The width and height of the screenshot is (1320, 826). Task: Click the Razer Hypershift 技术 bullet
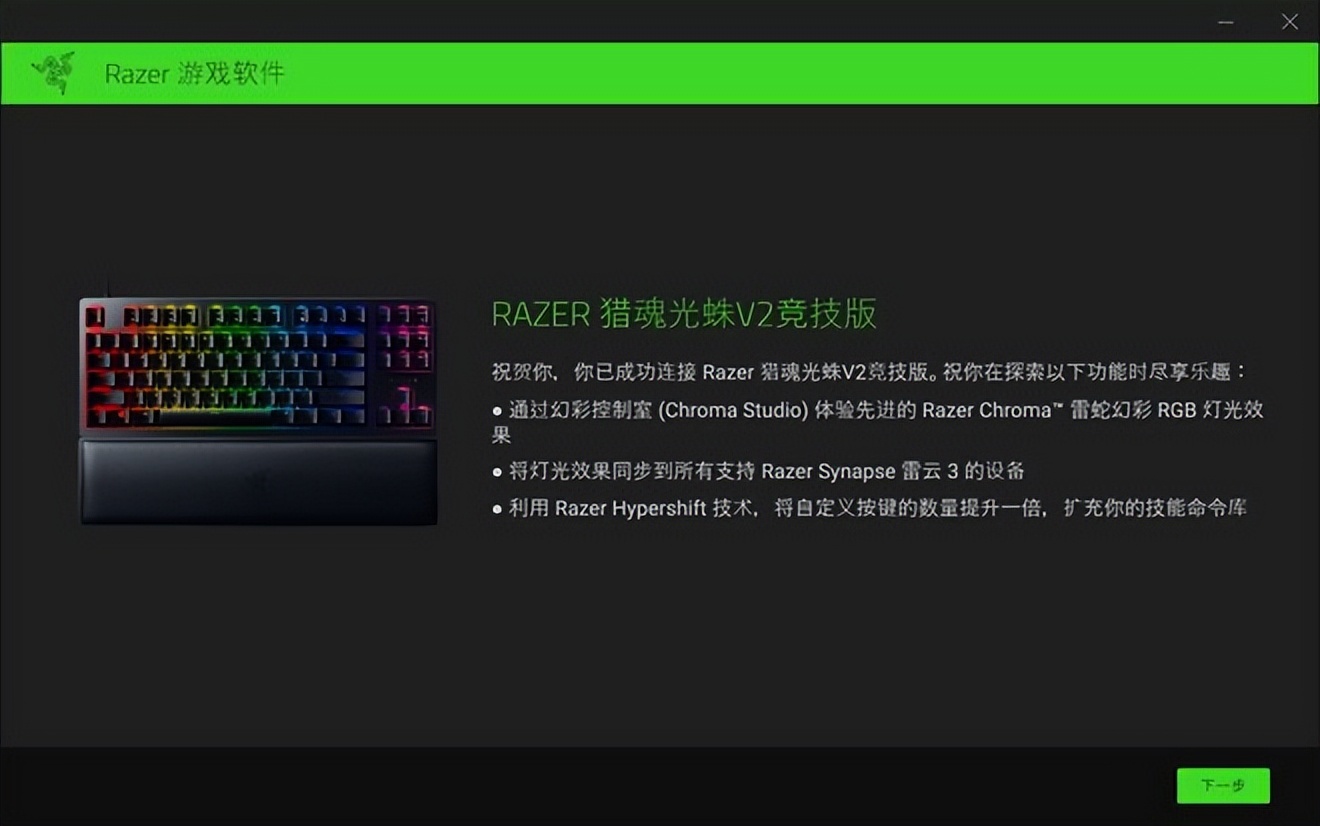[x=870, y=508]
